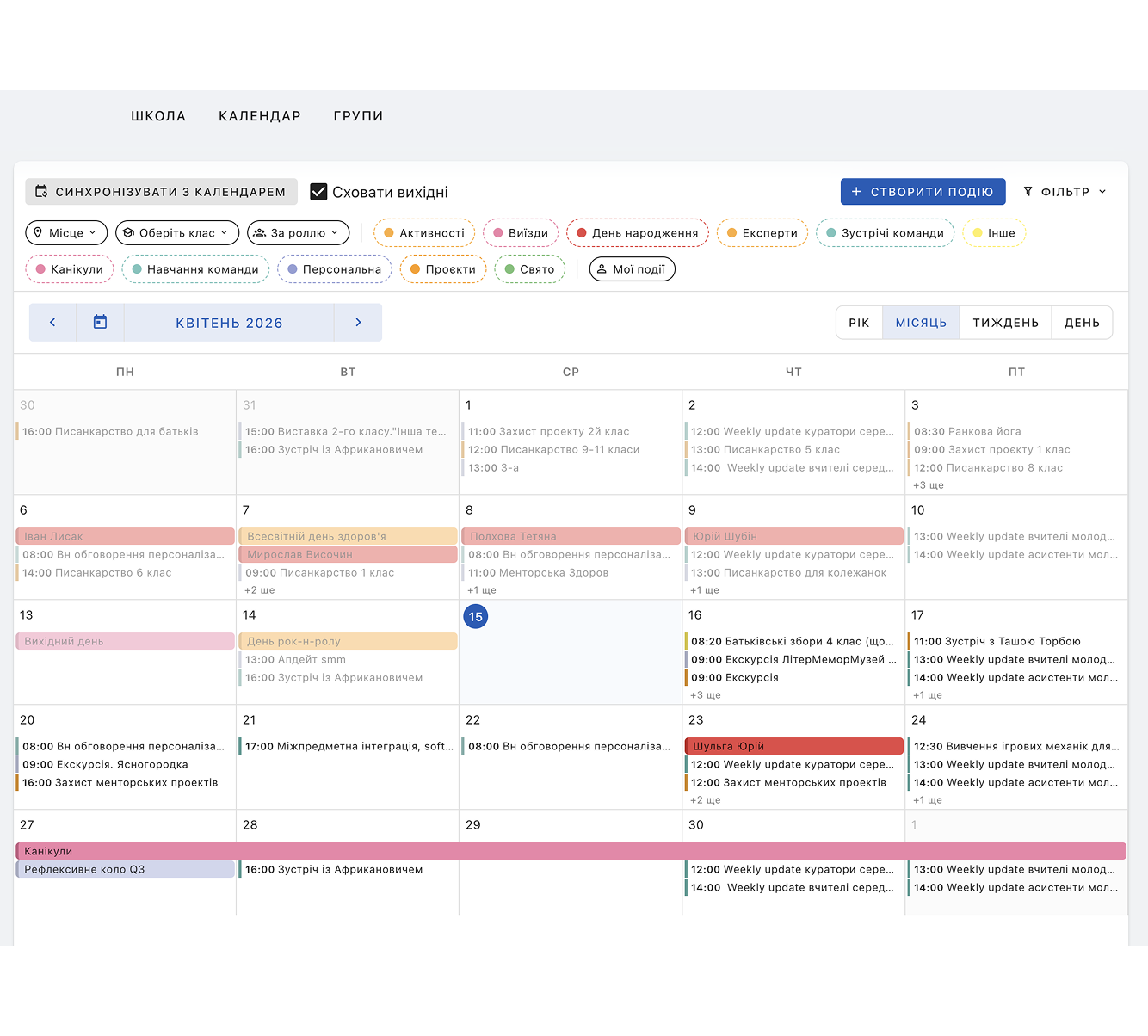Switch to День view
The image size is (1148, 1036).
click(1082, 323)
